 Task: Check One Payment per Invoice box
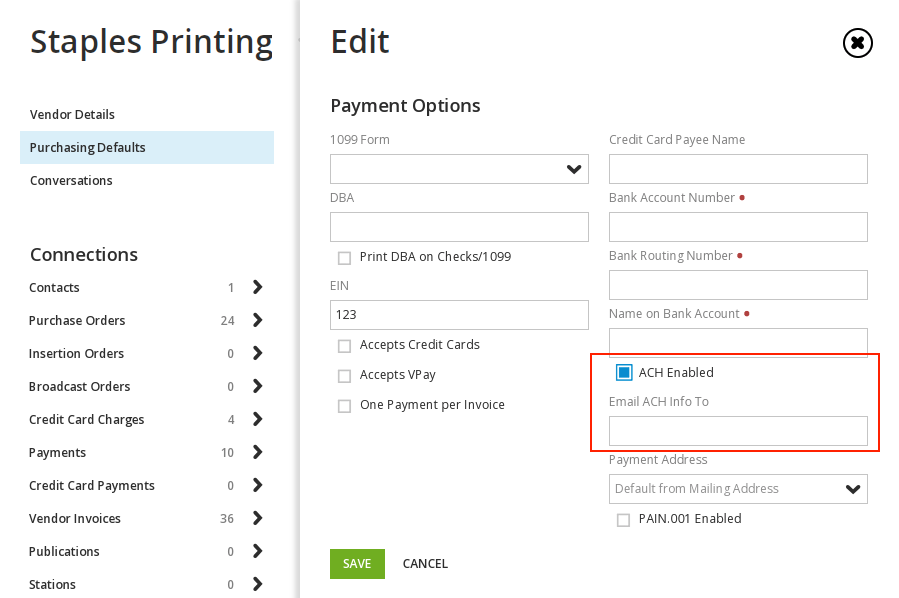coord(344,406)
